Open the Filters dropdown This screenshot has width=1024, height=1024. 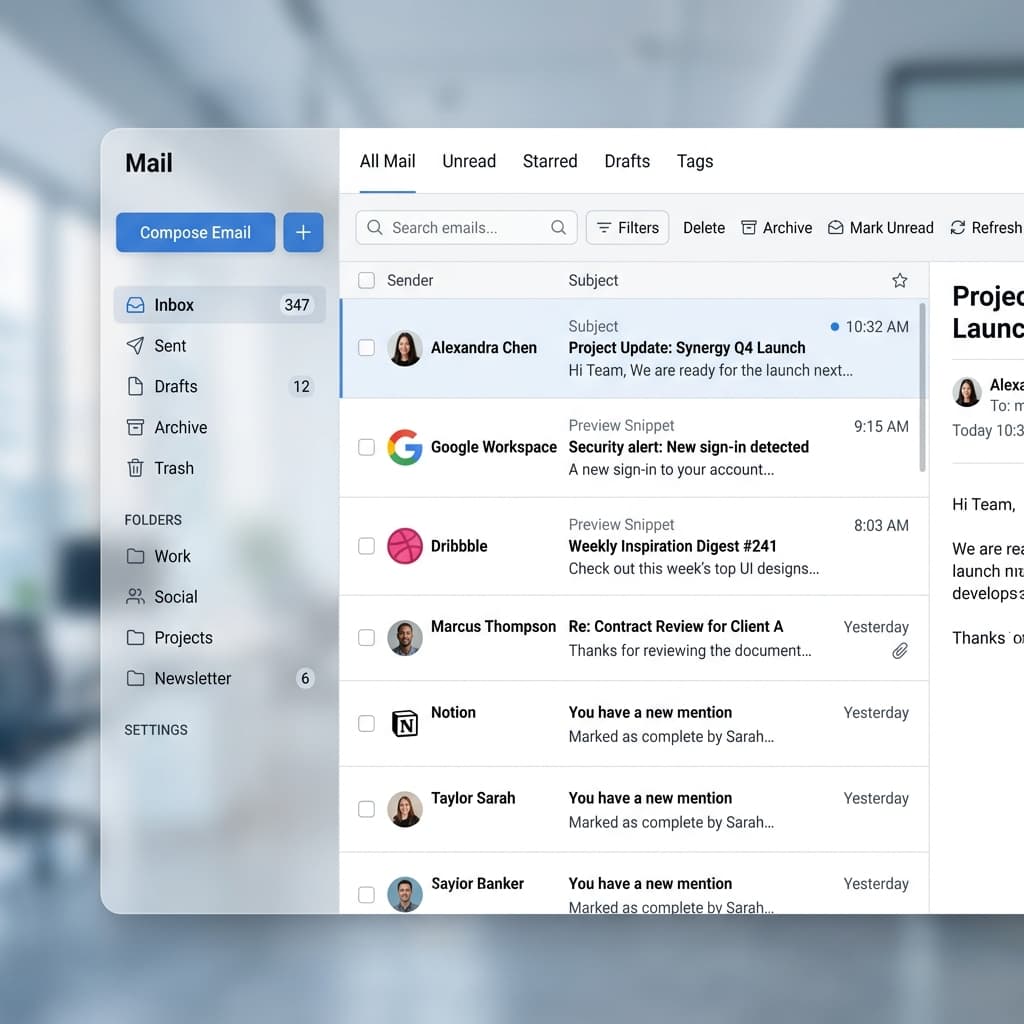(x=628, y=227)
